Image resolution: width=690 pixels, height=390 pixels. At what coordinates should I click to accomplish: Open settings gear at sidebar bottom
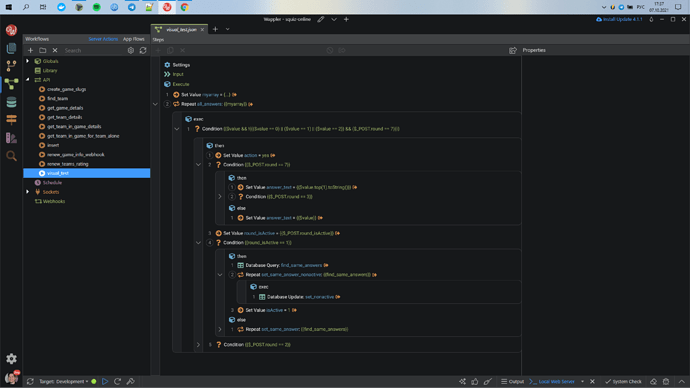pos(11,359)
